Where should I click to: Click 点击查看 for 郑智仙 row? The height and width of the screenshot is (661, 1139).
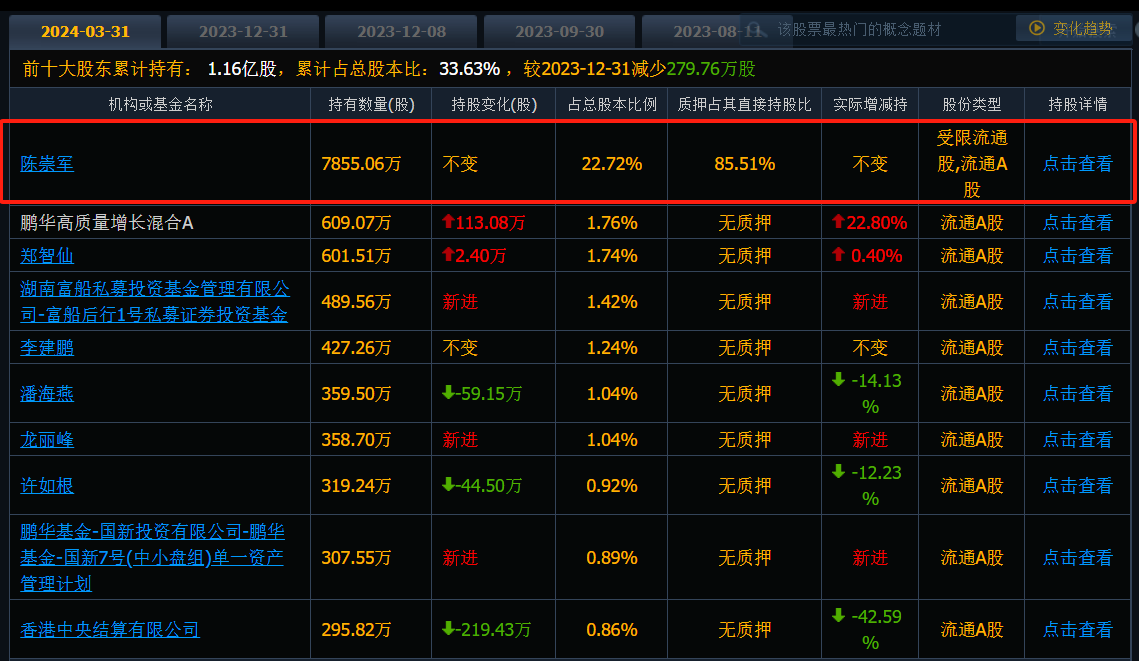(1077, 256)
